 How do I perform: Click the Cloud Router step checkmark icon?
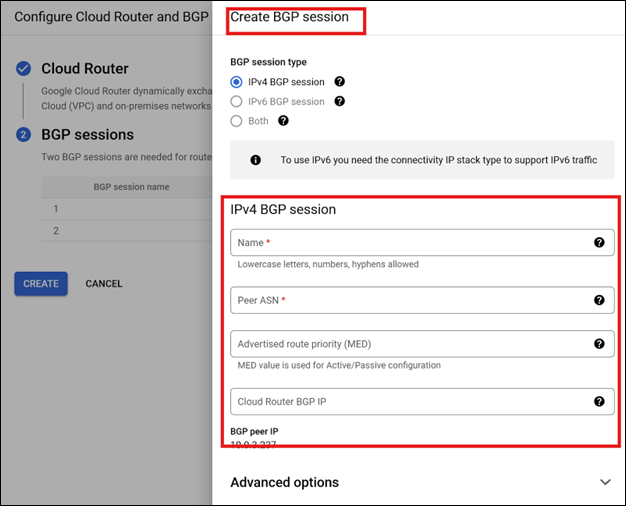click(23, 69)
